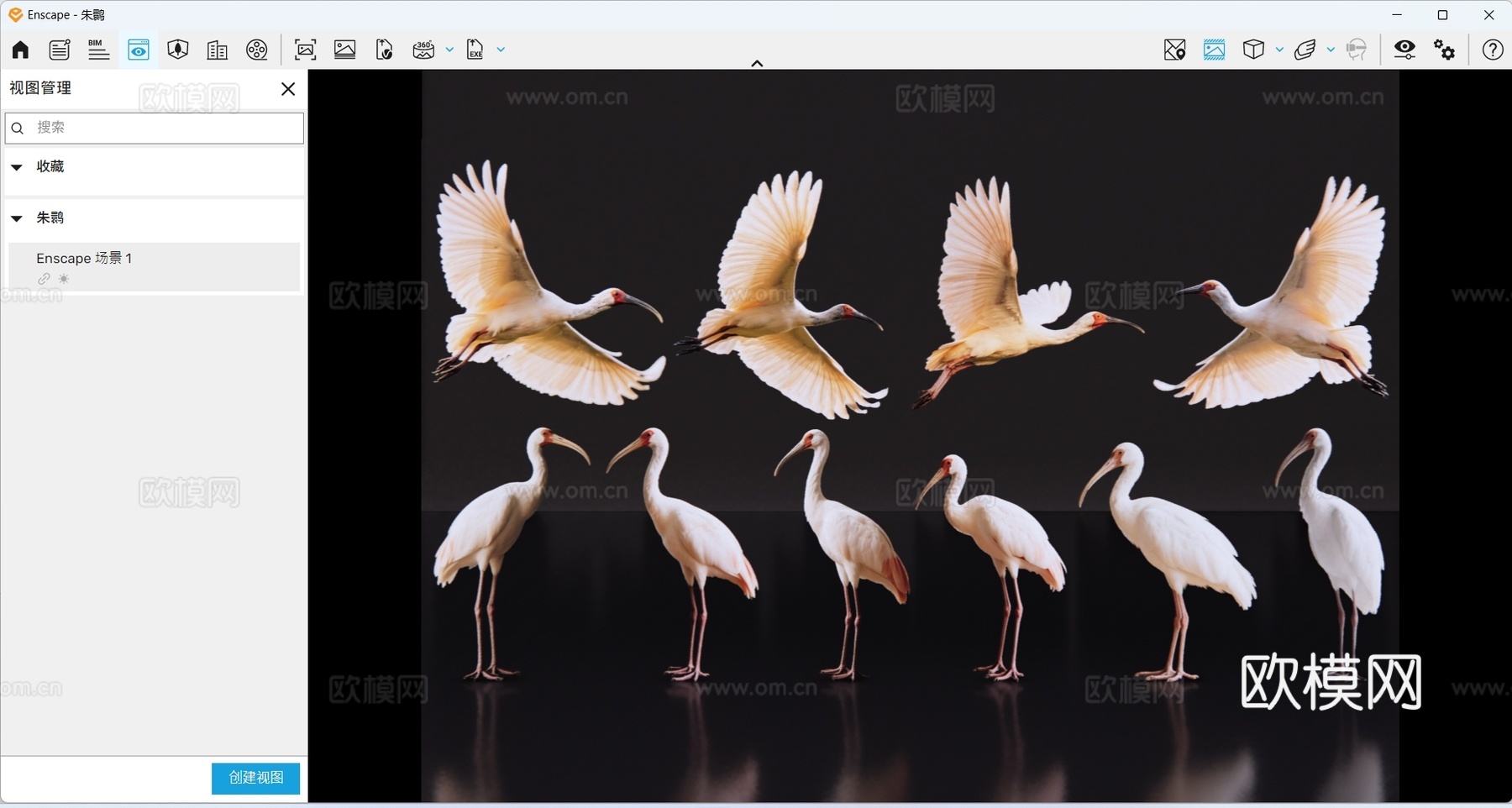Open general settings with the gears icon
Viewport: 1512px width, 808px height.
(x=1445, y=50)
